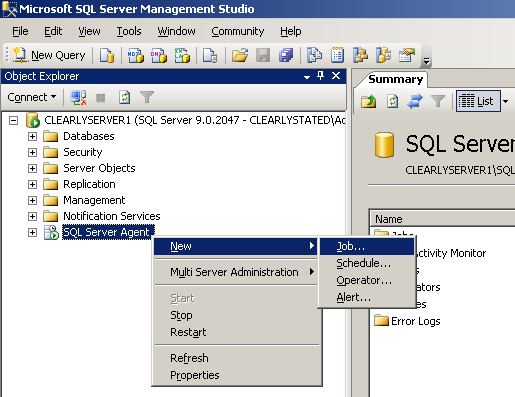Select the Server Objects tree item
Image resolution: width=515 pixels, height=397 pixels.
pyautogui.click(x=99, y=168)
